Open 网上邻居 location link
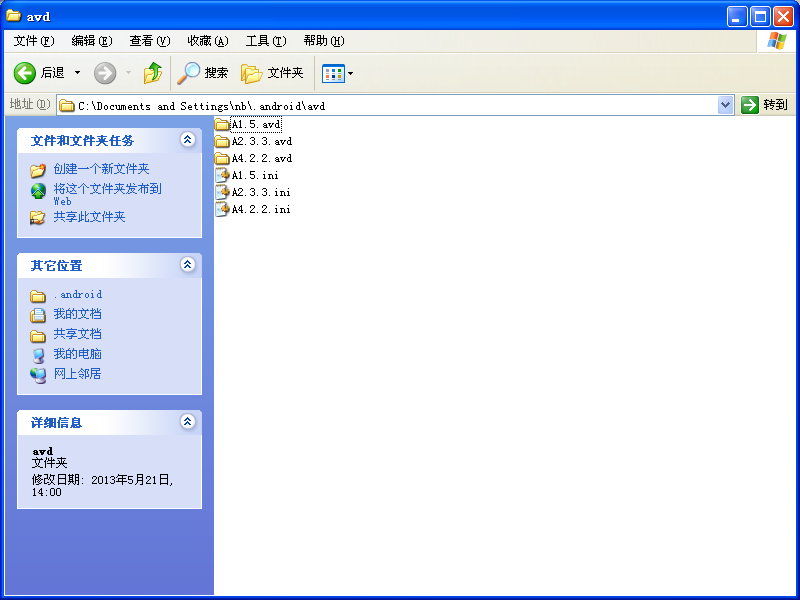The height and width of the screenshot is (600, 800). 78,373
